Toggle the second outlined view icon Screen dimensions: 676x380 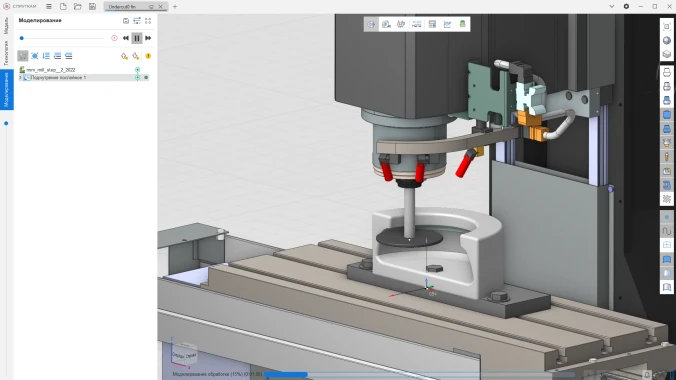click(x=667, y=87)
